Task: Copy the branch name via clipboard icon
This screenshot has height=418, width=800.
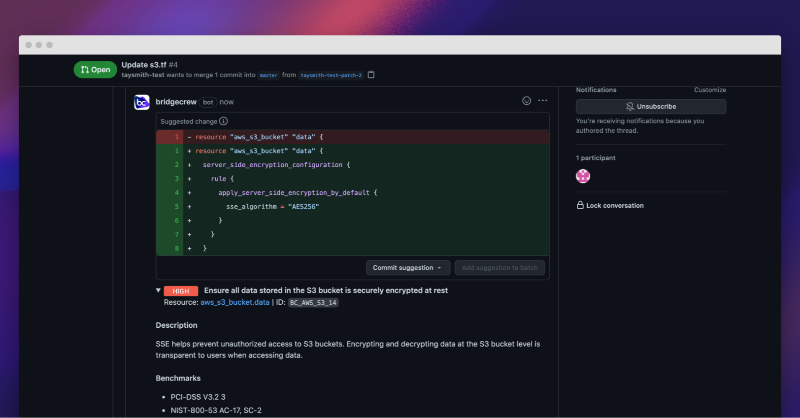Action: click(x=371, y=75)
